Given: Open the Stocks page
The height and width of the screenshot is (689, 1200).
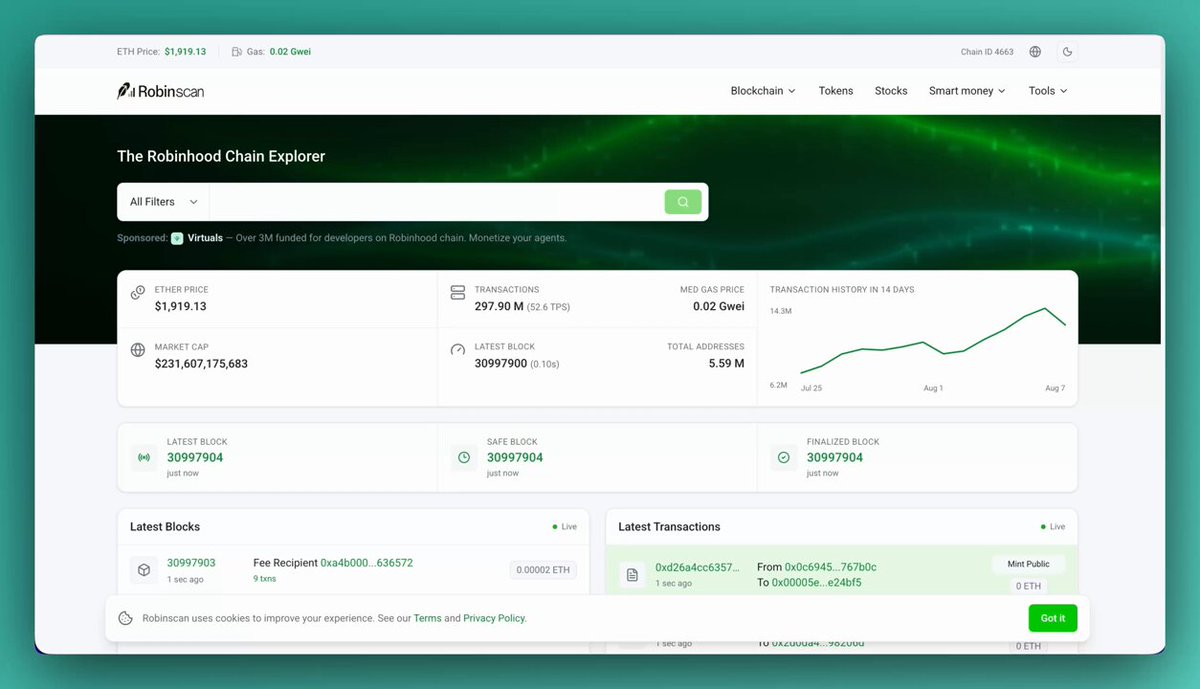Looking at the screenshot, I should pyautogui.click(x=891, y=91).
